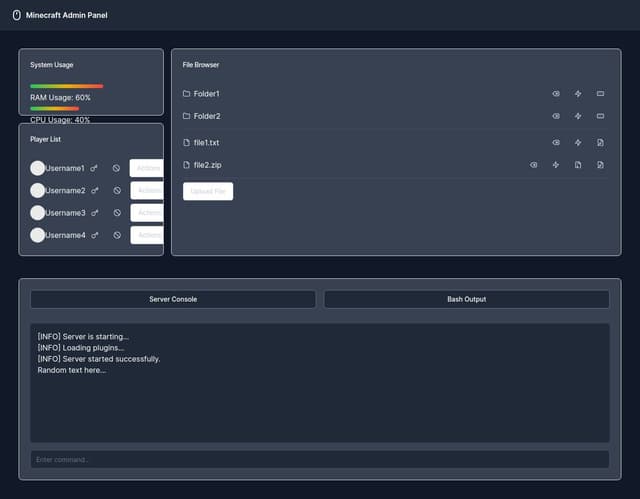640x499 pixels.
Task: Select the file2.zip file name
Action: click(208, 165)
